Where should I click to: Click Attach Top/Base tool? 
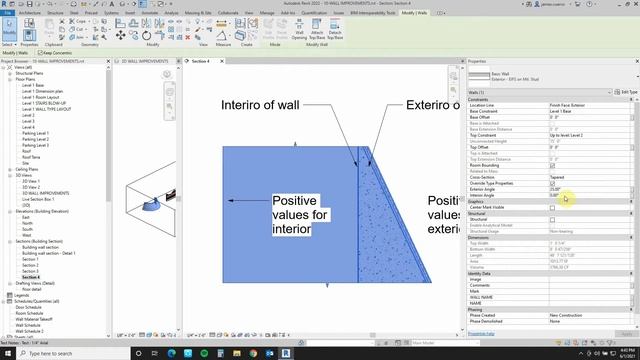(x=317, y=29)
